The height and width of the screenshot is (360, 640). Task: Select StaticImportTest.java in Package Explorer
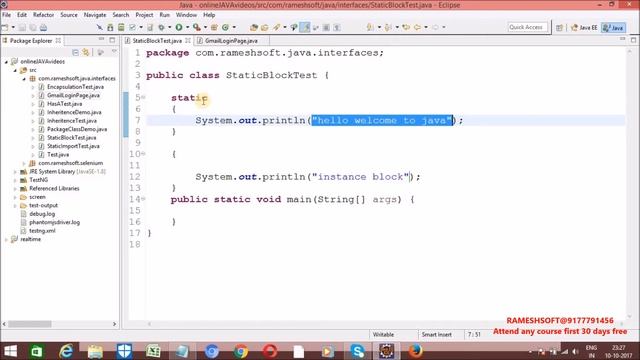73,146
